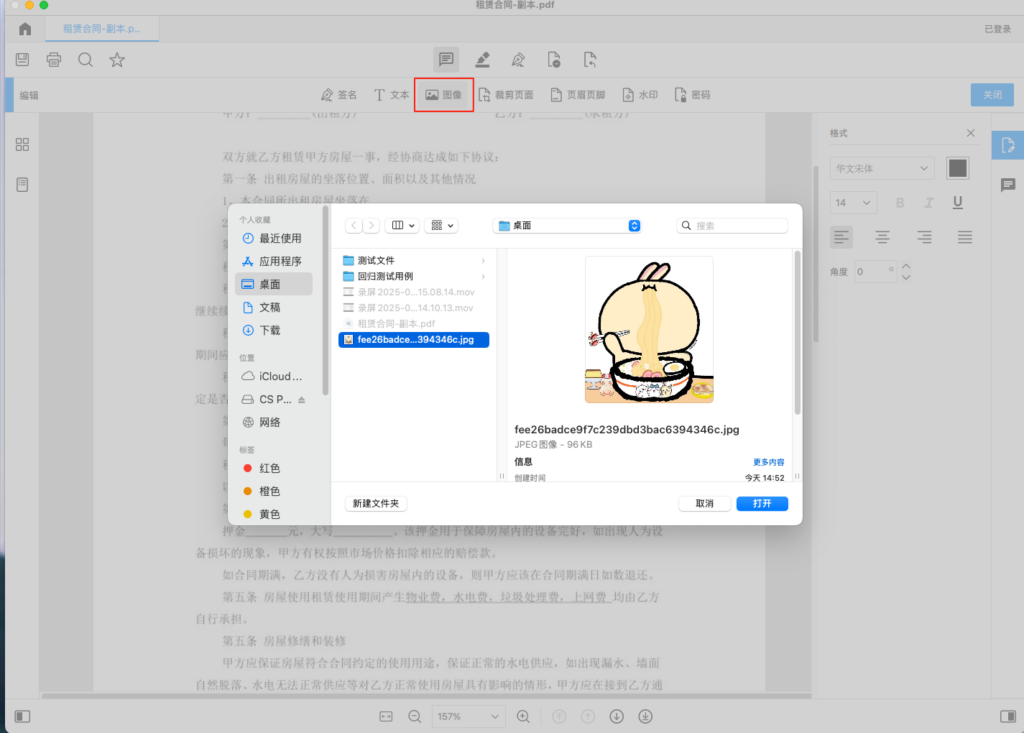Viewport: 1024px width, 733px height.
Task: Toggle underline formatting in format panel
Action: tap(958, 203)
